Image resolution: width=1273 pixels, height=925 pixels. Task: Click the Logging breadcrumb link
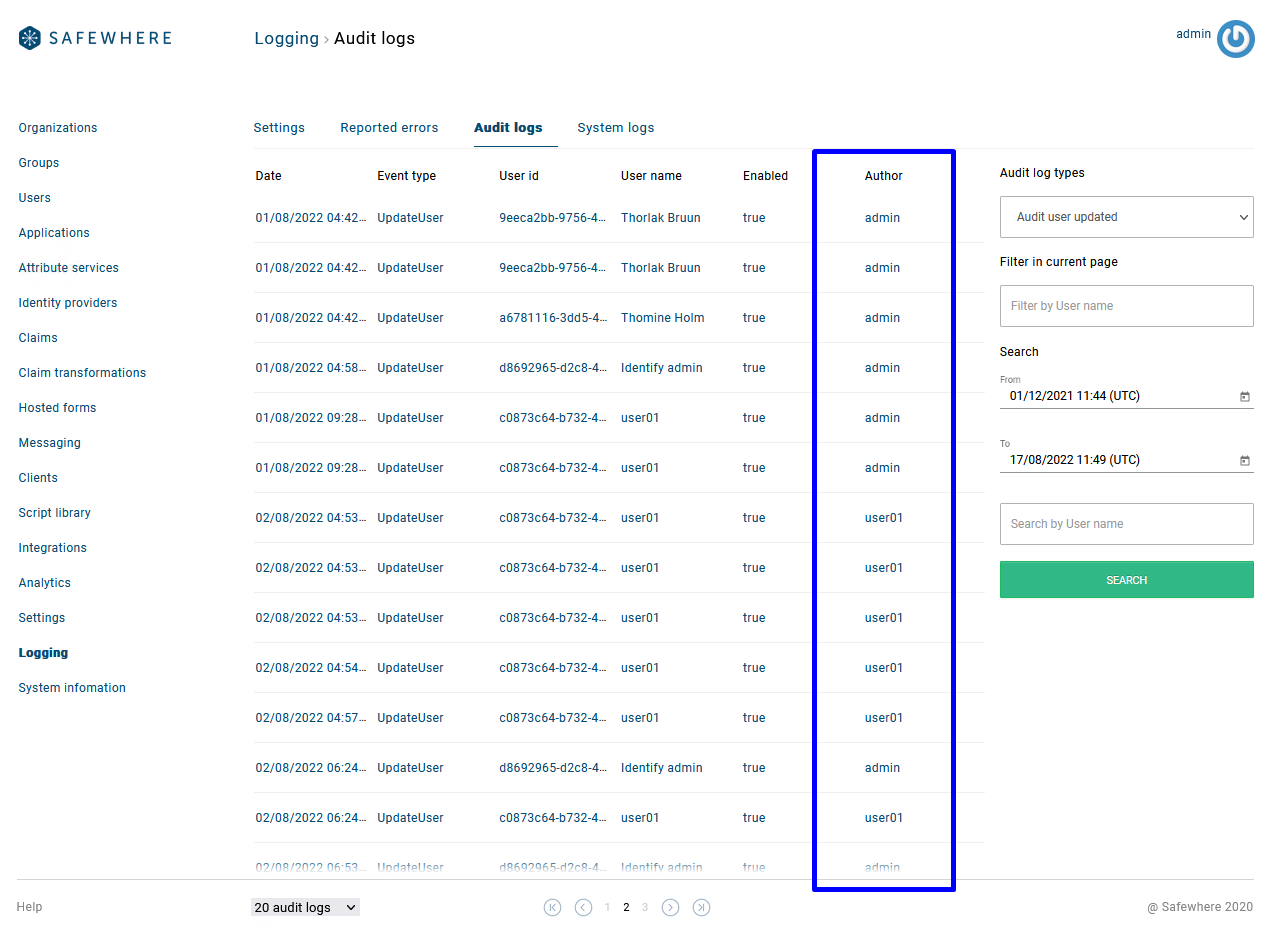tap(286, 39)
